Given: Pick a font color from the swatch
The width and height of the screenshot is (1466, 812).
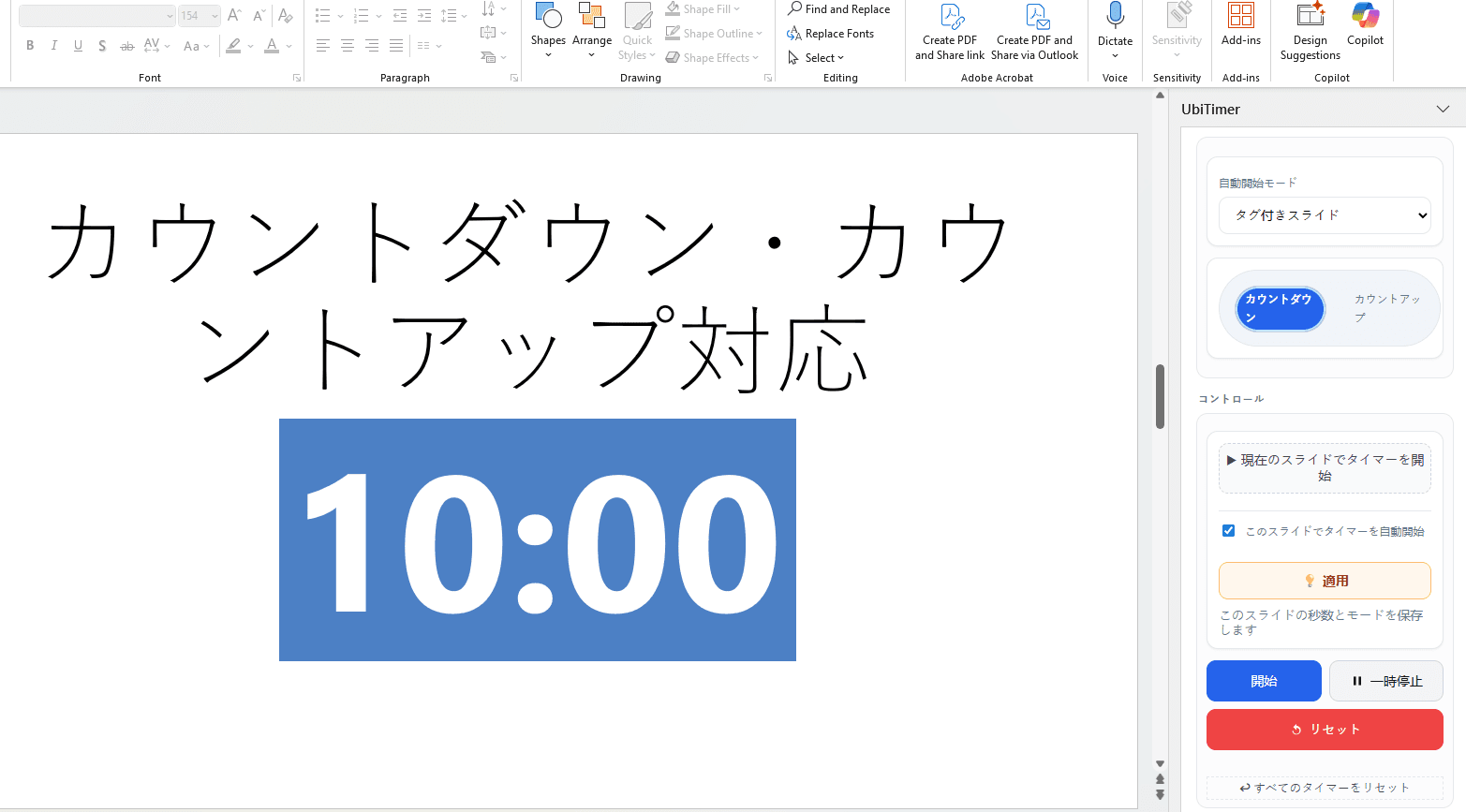Looking at the screenshot, I should click(272, 44).
